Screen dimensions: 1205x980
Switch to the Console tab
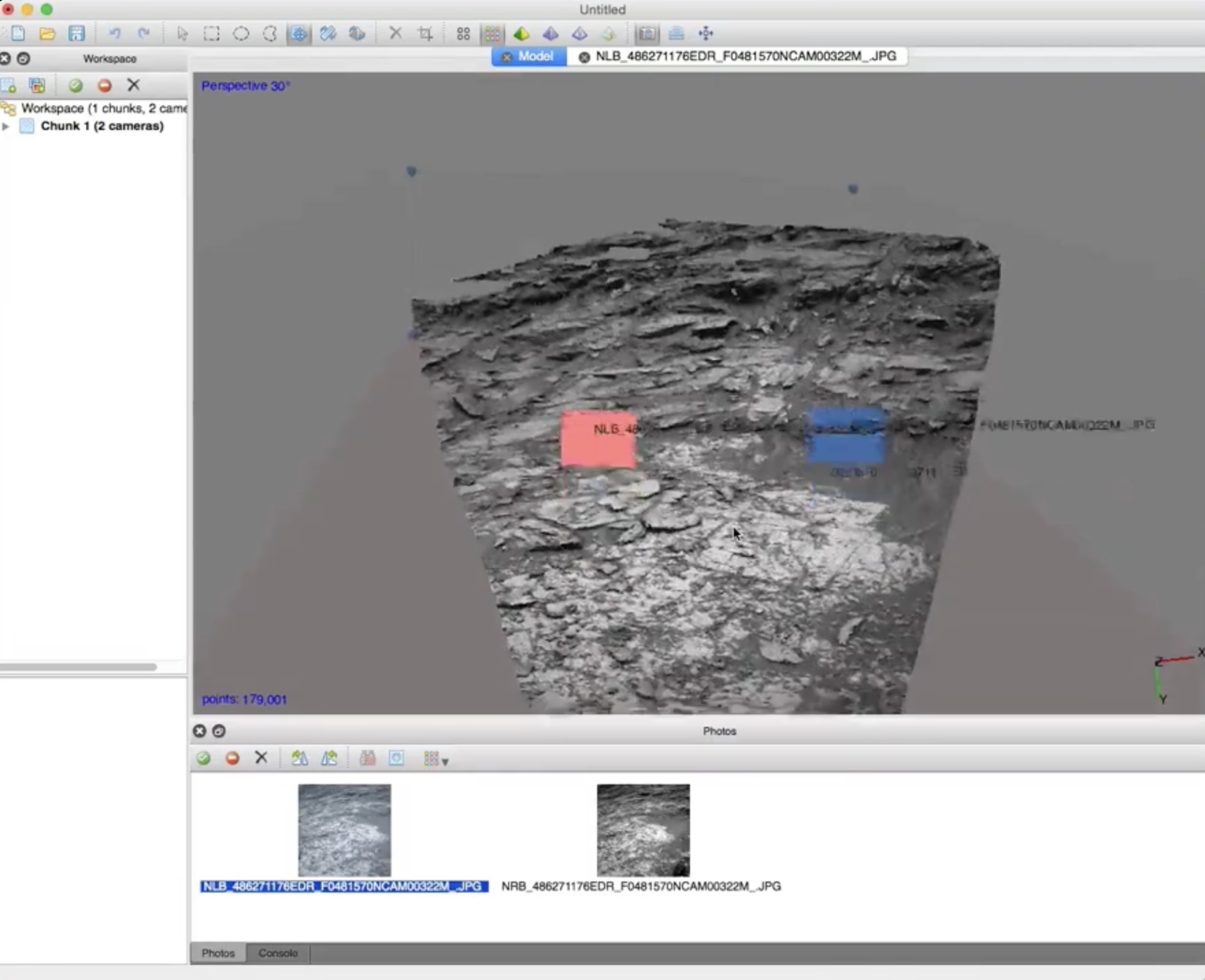point(277,953)
